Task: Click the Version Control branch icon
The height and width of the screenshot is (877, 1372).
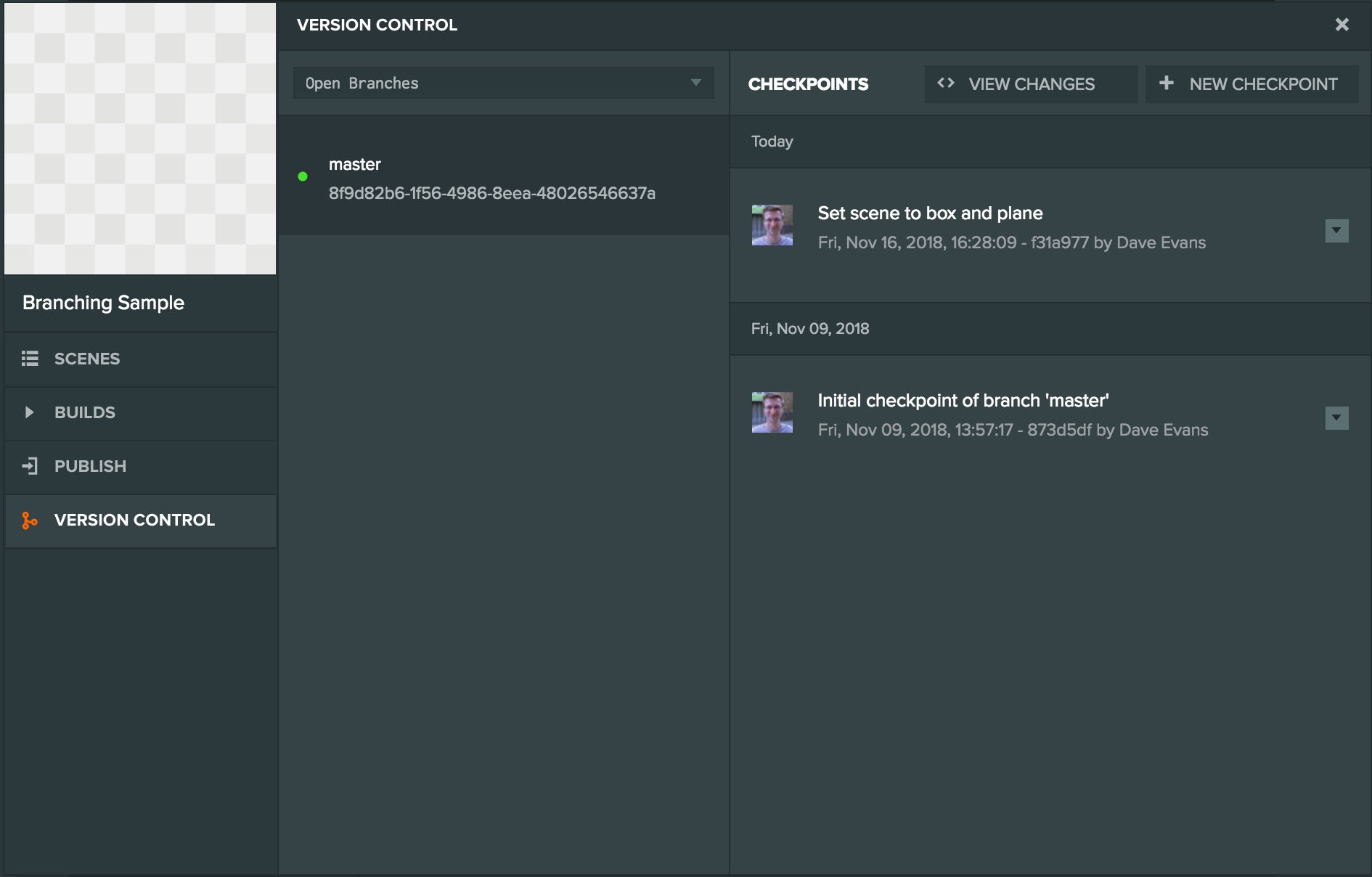Action: pos(30,520)
